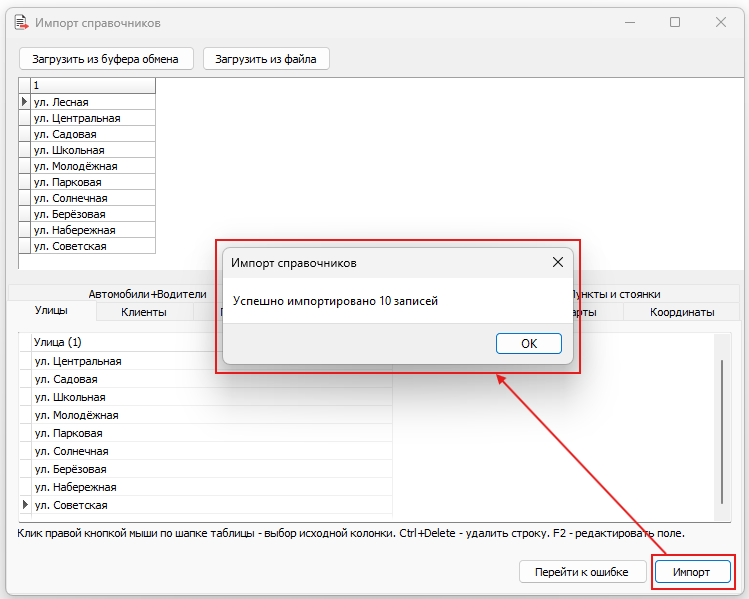Viewport: 749px width, 599px height.
Task: Select 'ул. Советская' in the source table
Action: 93,246
